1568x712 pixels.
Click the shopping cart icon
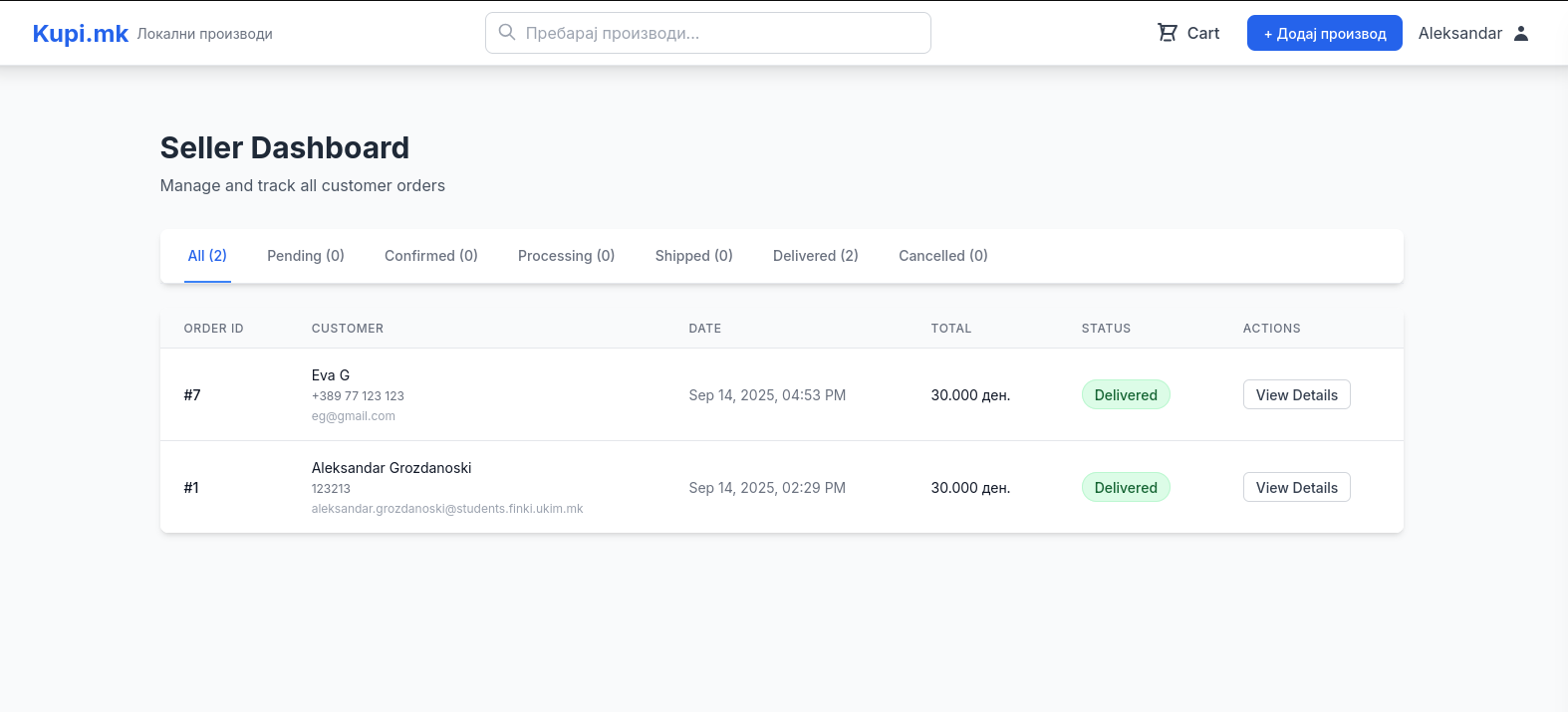pos(1167,33)
